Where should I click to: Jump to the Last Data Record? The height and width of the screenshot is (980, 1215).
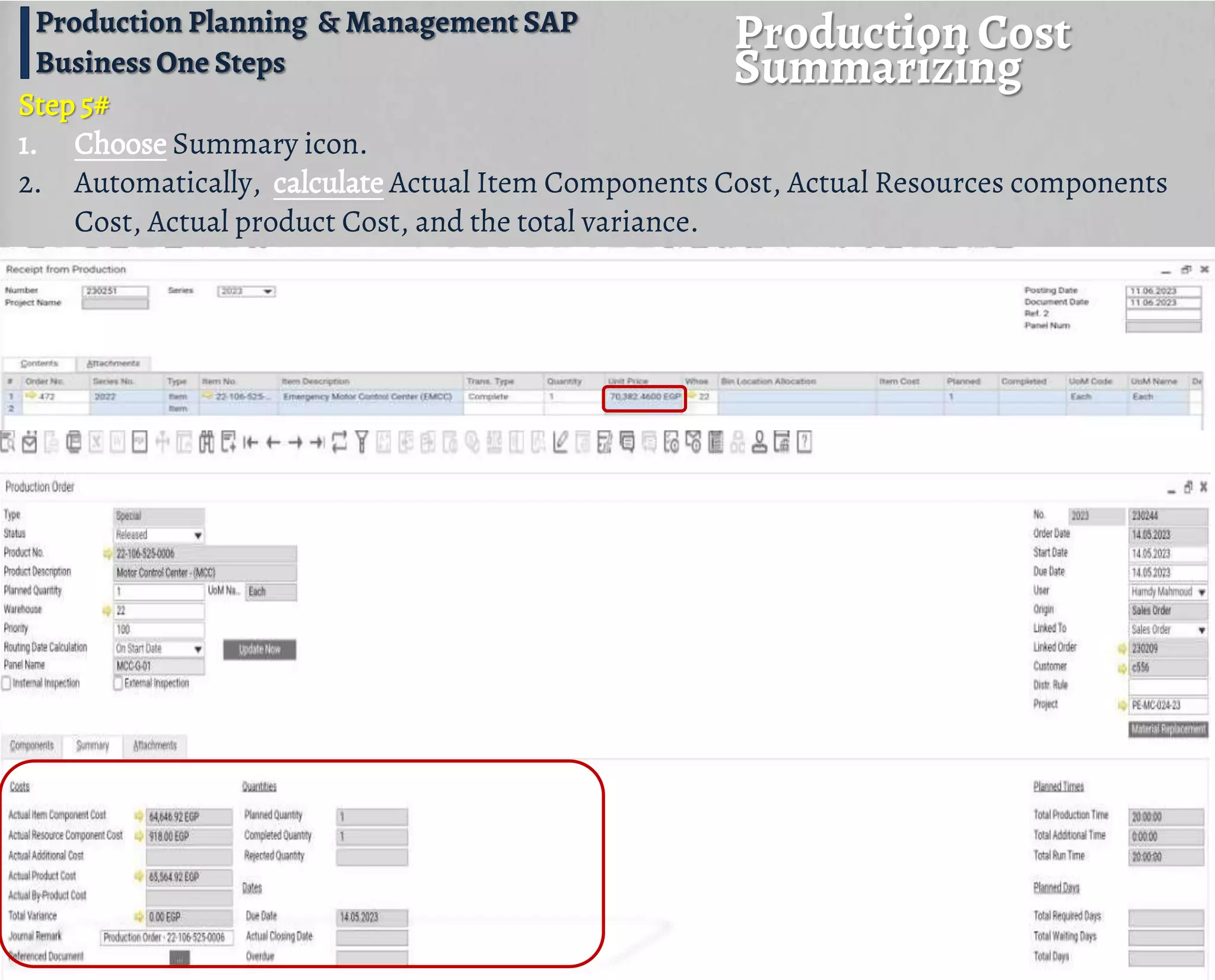click(317, 443)
